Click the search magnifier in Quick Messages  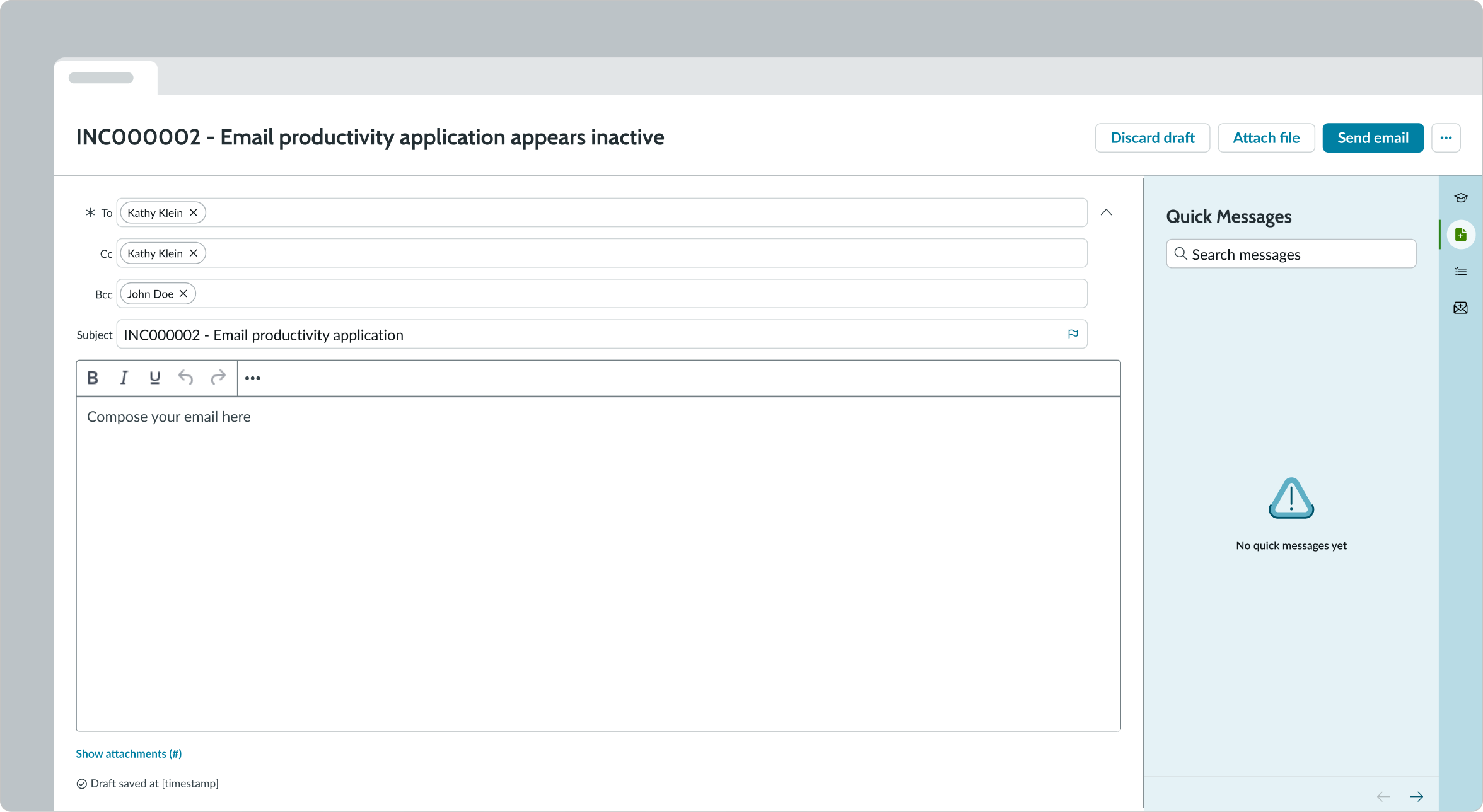tap(1180, 253)
